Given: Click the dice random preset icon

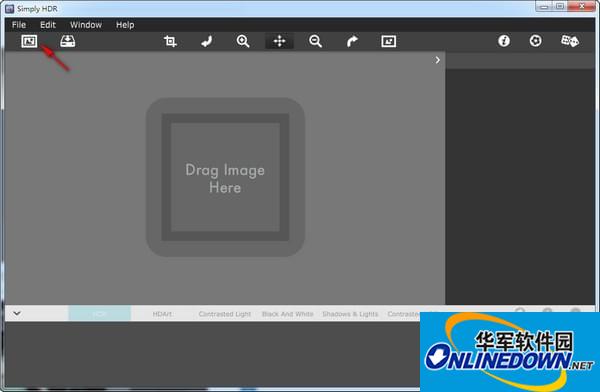Looking at the screenshot, I should pyautogui.click(x=570, y=41).
